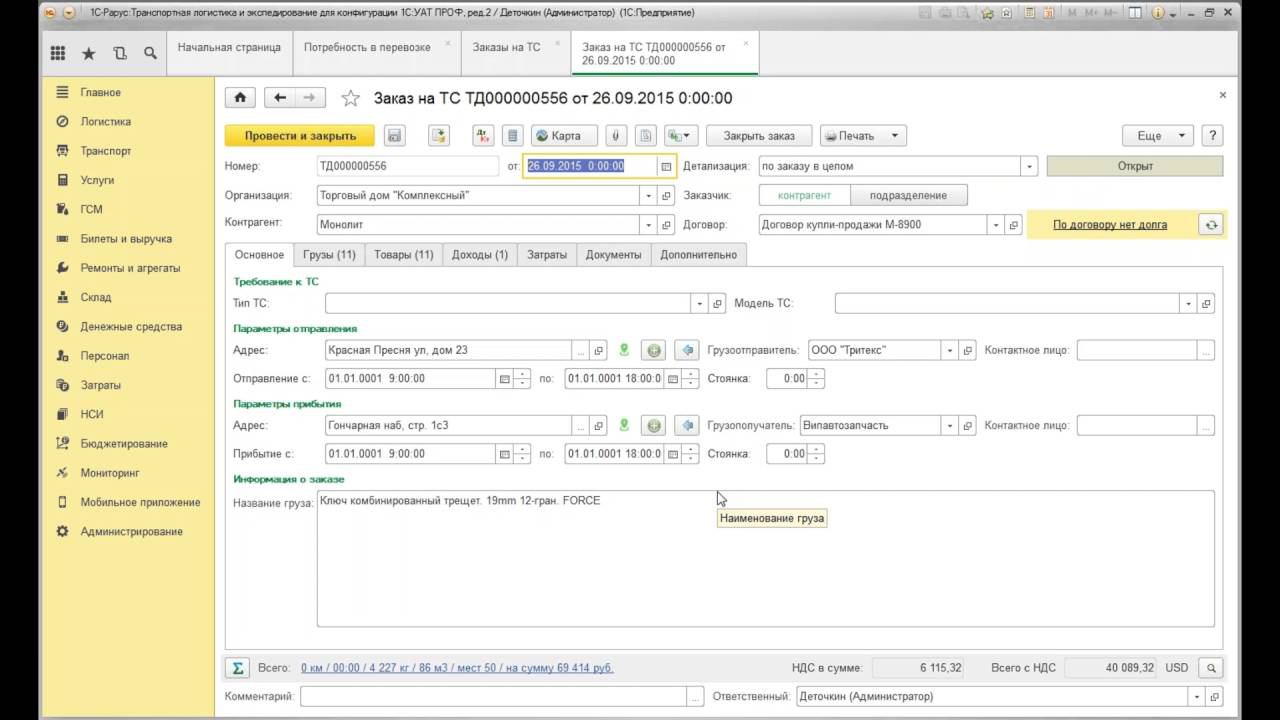Click the green round button for departure address
This screenshot has width=1280, height=720.
pos(654,350)
